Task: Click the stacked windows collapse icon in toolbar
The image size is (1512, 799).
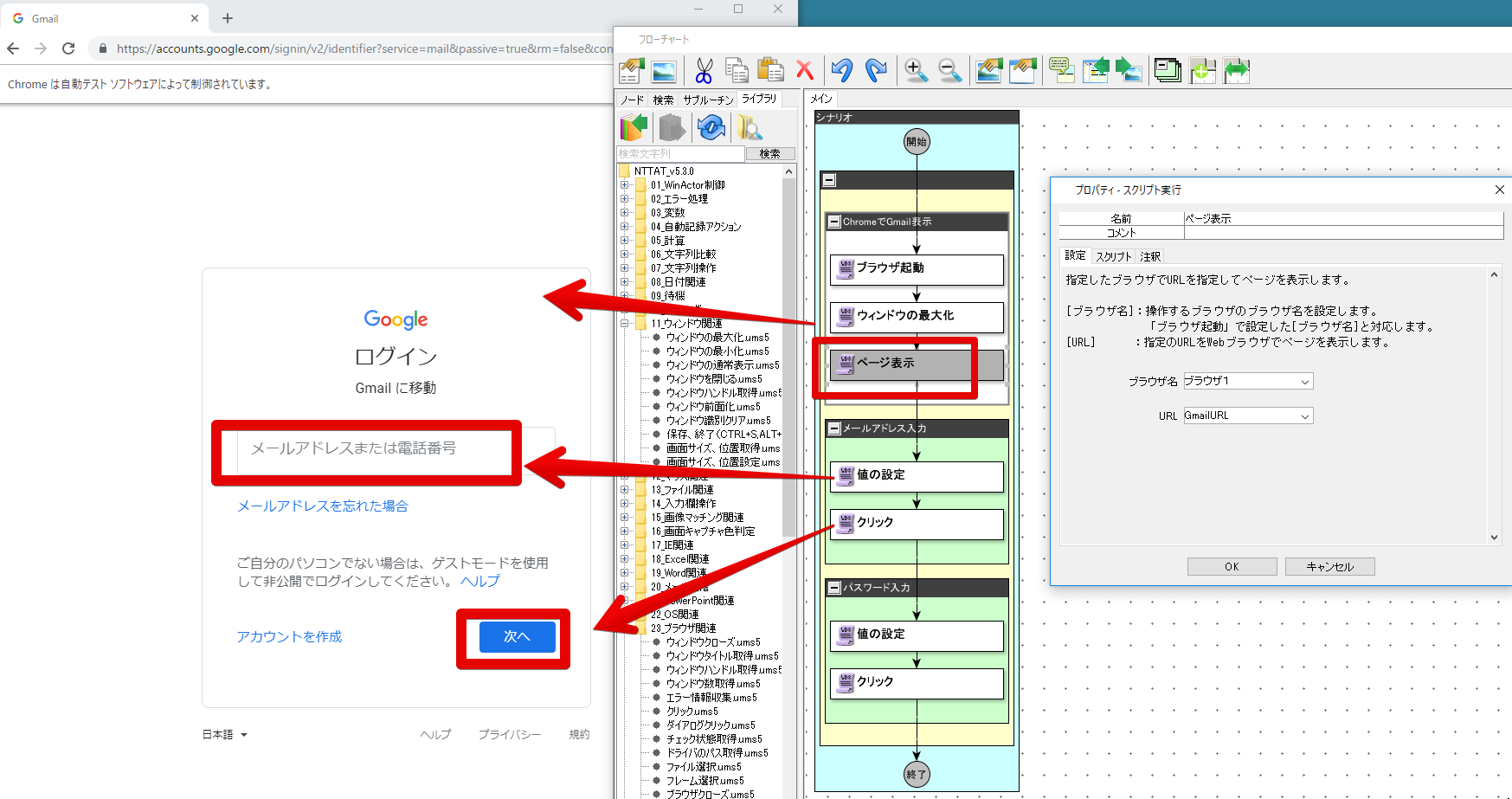Action: pyautogui.click(x=1168, y=70)
